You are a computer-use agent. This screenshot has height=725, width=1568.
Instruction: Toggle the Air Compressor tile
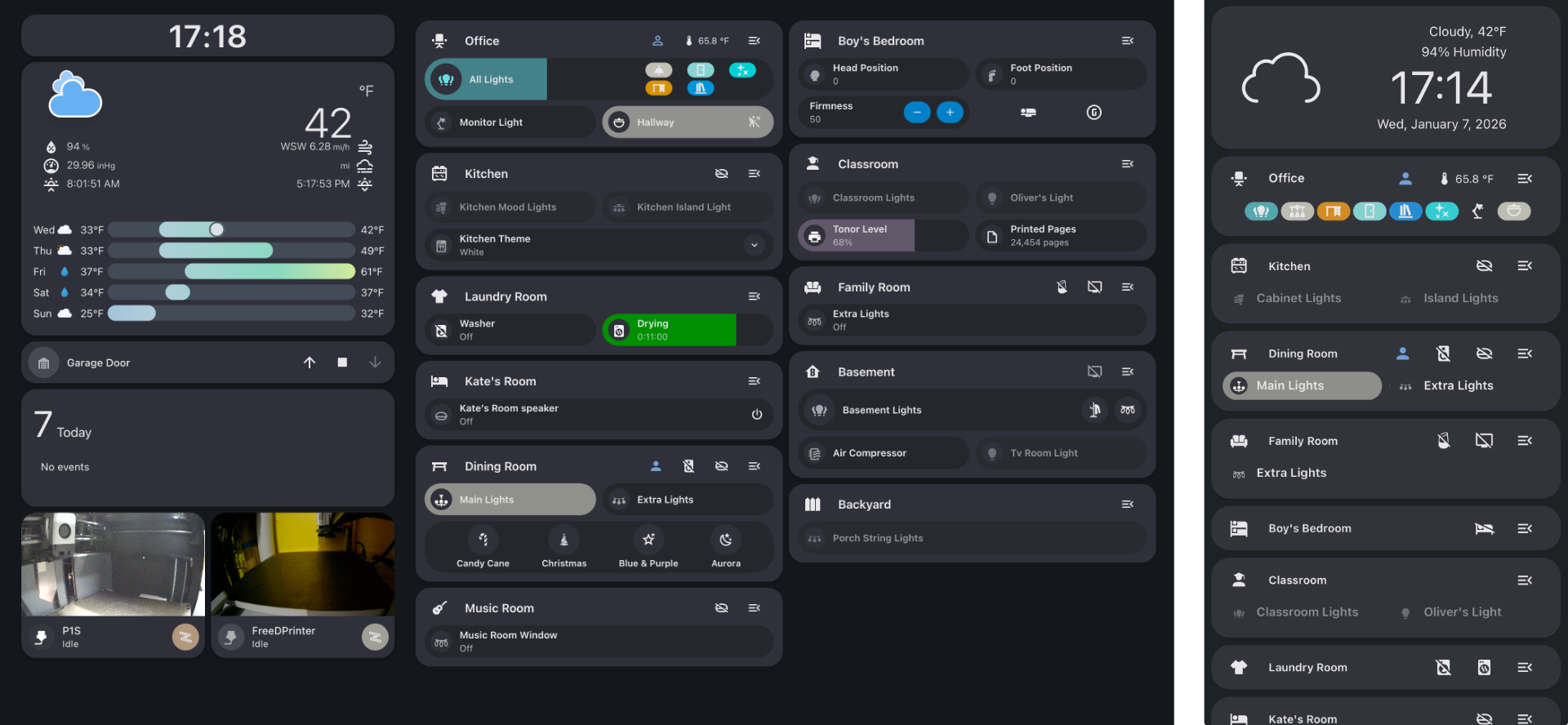(x=883, y=453)
